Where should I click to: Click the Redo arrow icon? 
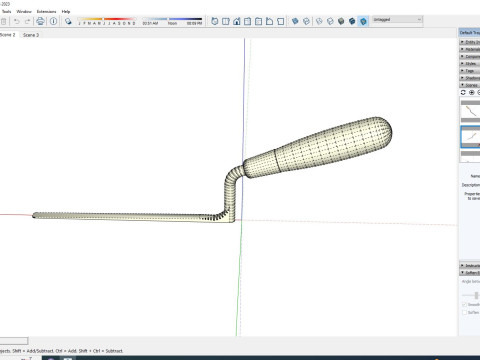pos(27,22)
